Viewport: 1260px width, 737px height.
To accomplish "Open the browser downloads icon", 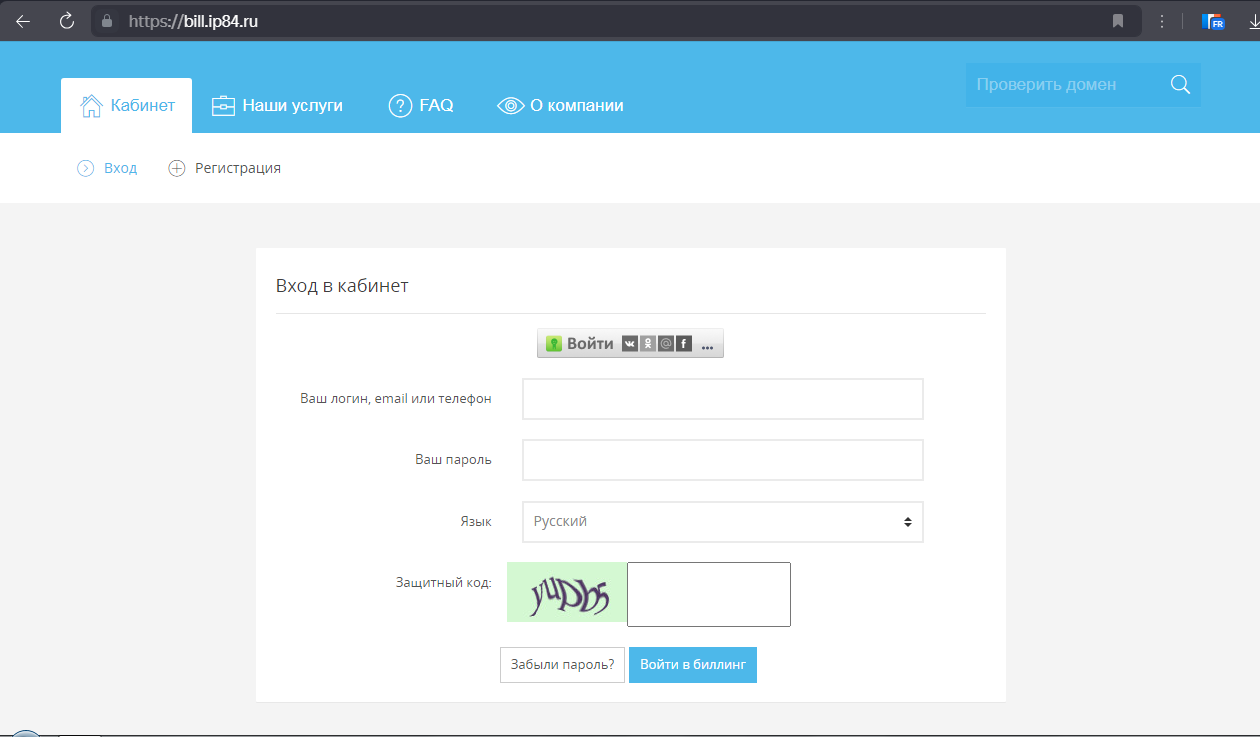I will pyautogui.click(x=1252, y=21).
